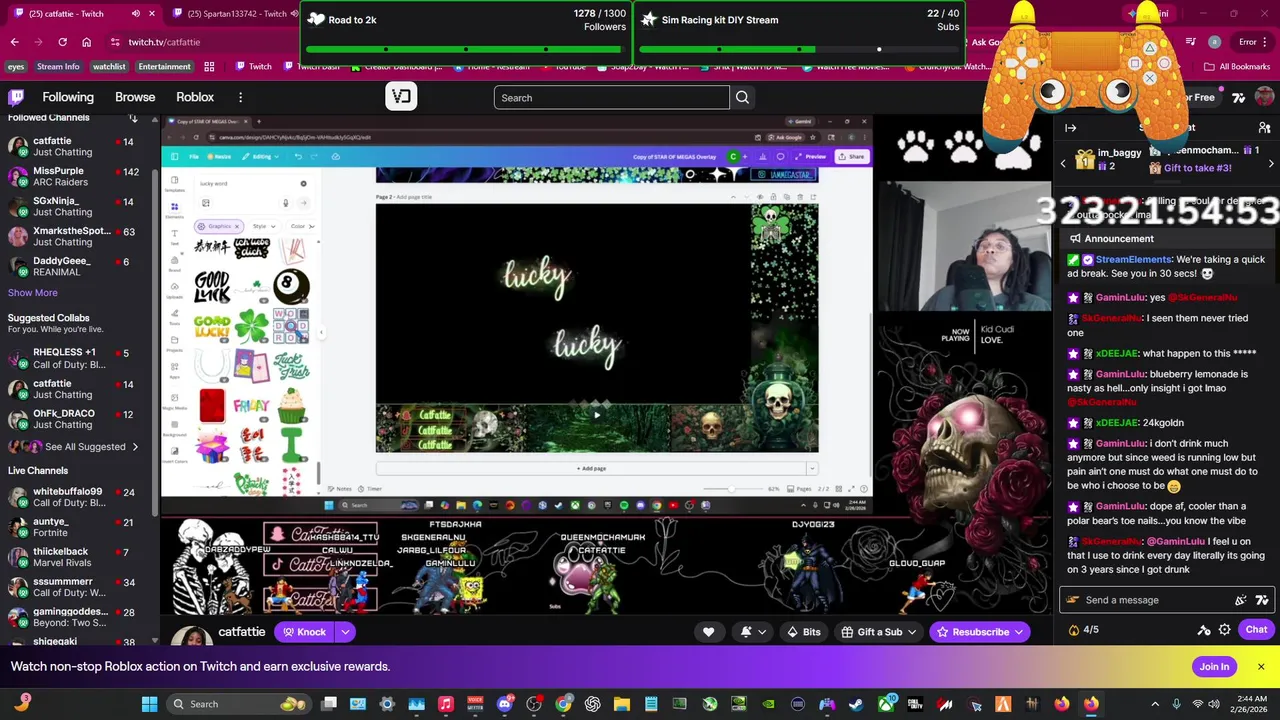Open the Roblox tab
The width and height of the screenshot is (1280, 720).
[x=195, y=97]
